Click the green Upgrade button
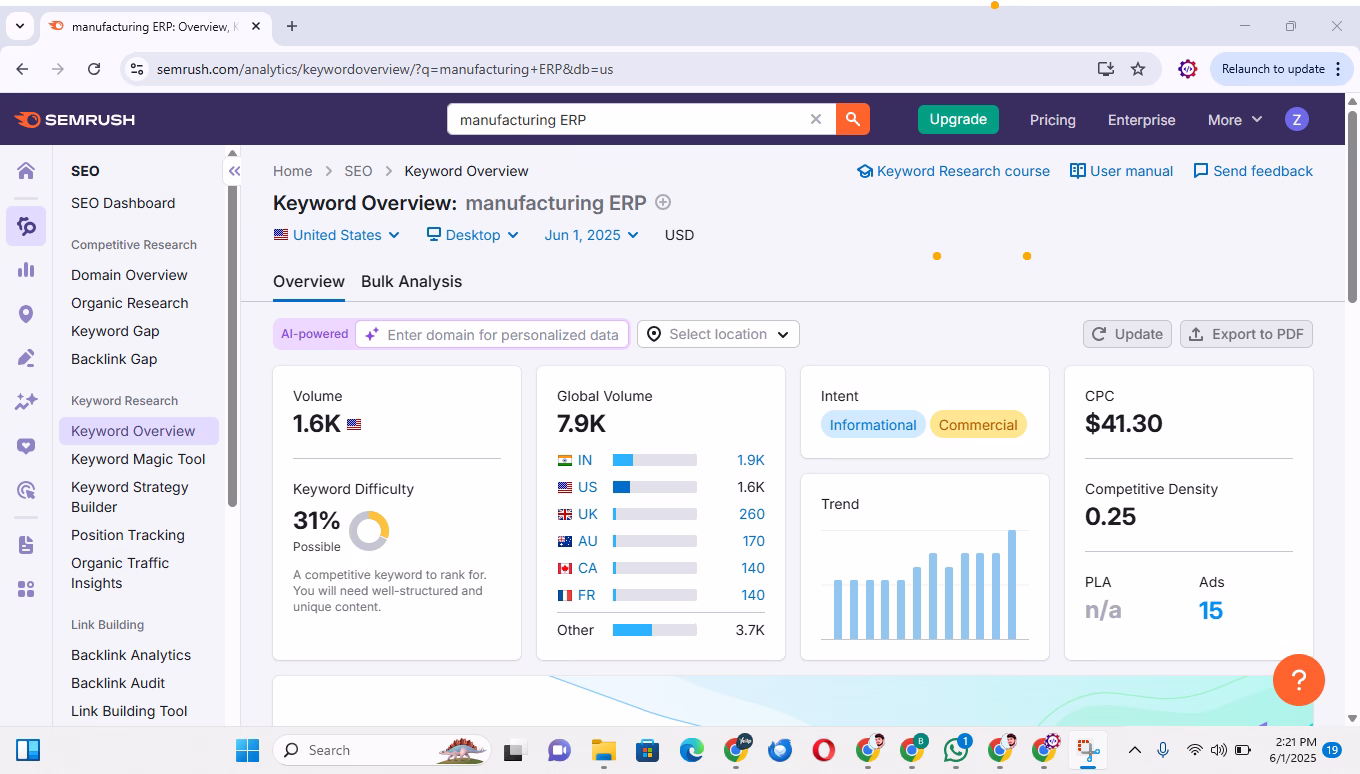1360x774 pixels. point(958,119)
